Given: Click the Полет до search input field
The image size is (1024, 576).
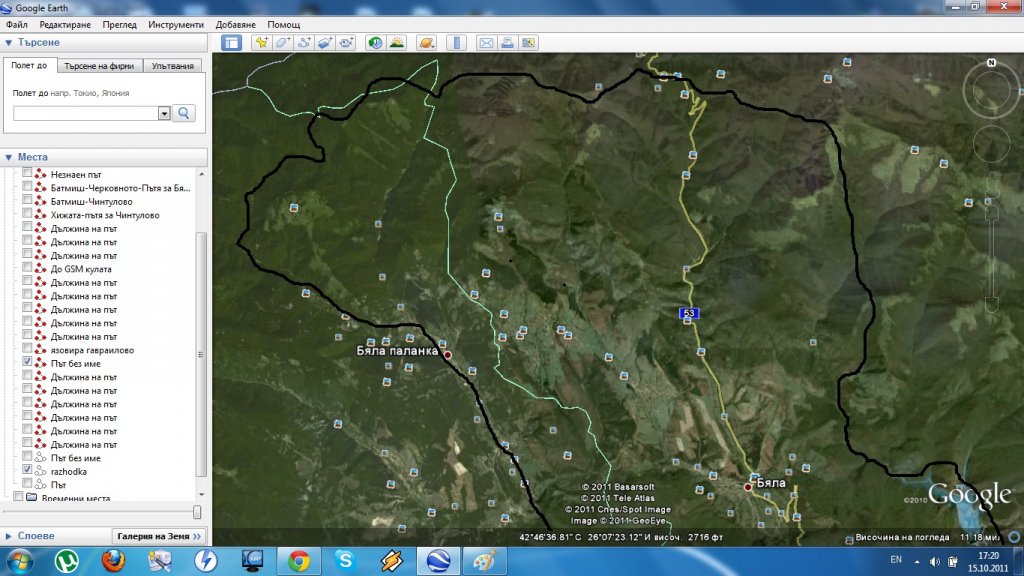Looking at the screenshot, I should 86,114.
